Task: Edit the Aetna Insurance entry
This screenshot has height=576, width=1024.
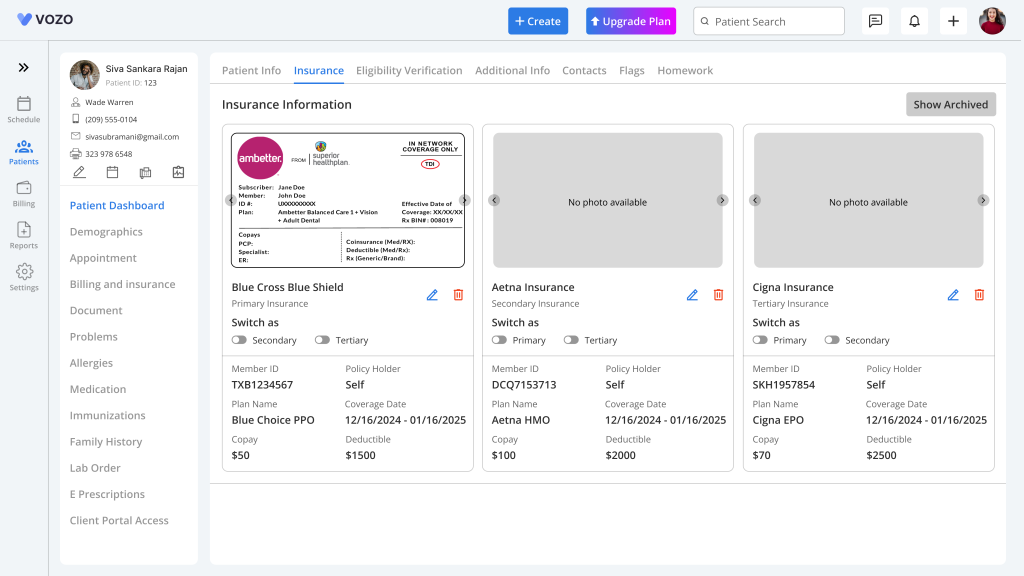Action: click(x=692, y=295)
